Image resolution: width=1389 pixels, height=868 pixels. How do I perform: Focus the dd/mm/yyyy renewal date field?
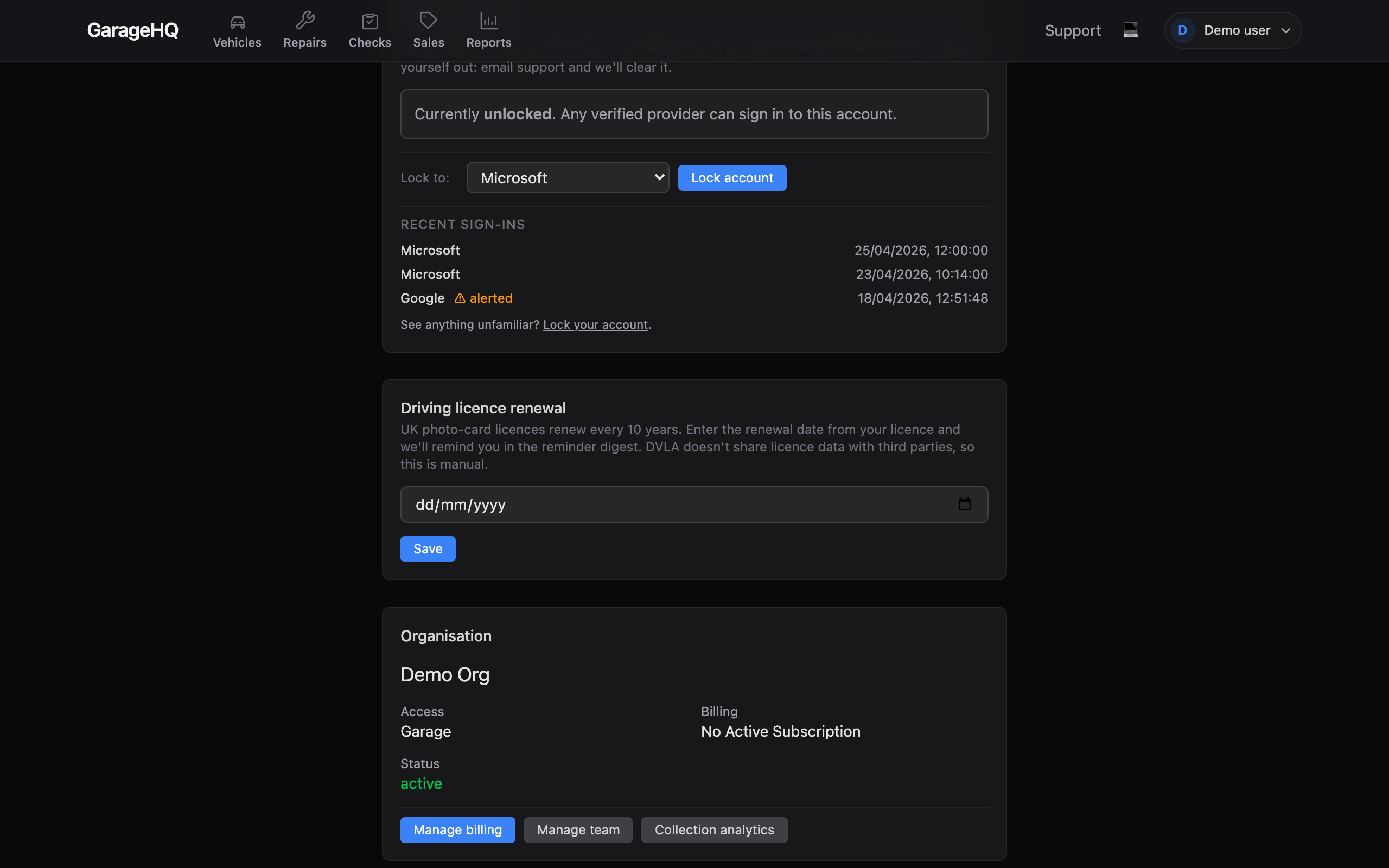[x=694, y=504]
